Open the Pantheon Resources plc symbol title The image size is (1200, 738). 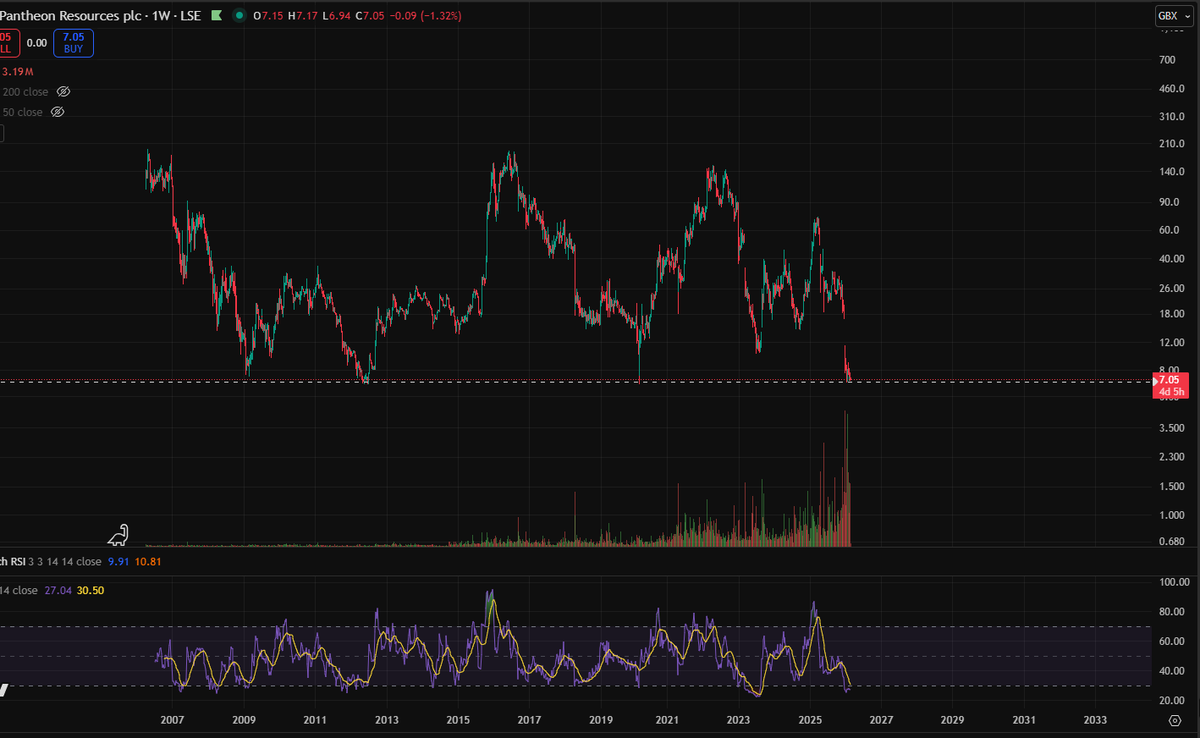pos(71,16)
